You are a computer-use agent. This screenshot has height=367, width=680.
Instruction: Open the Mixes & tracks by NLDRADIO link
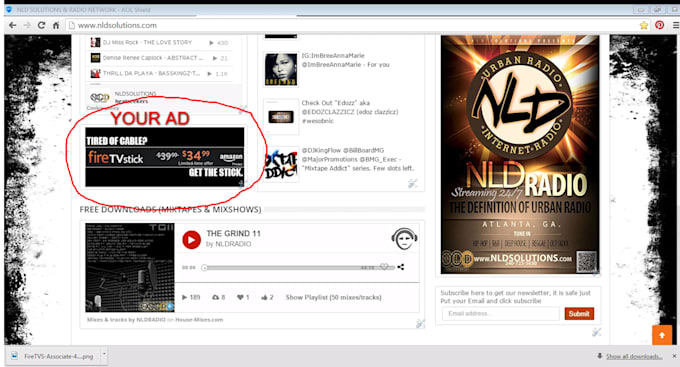126,320
